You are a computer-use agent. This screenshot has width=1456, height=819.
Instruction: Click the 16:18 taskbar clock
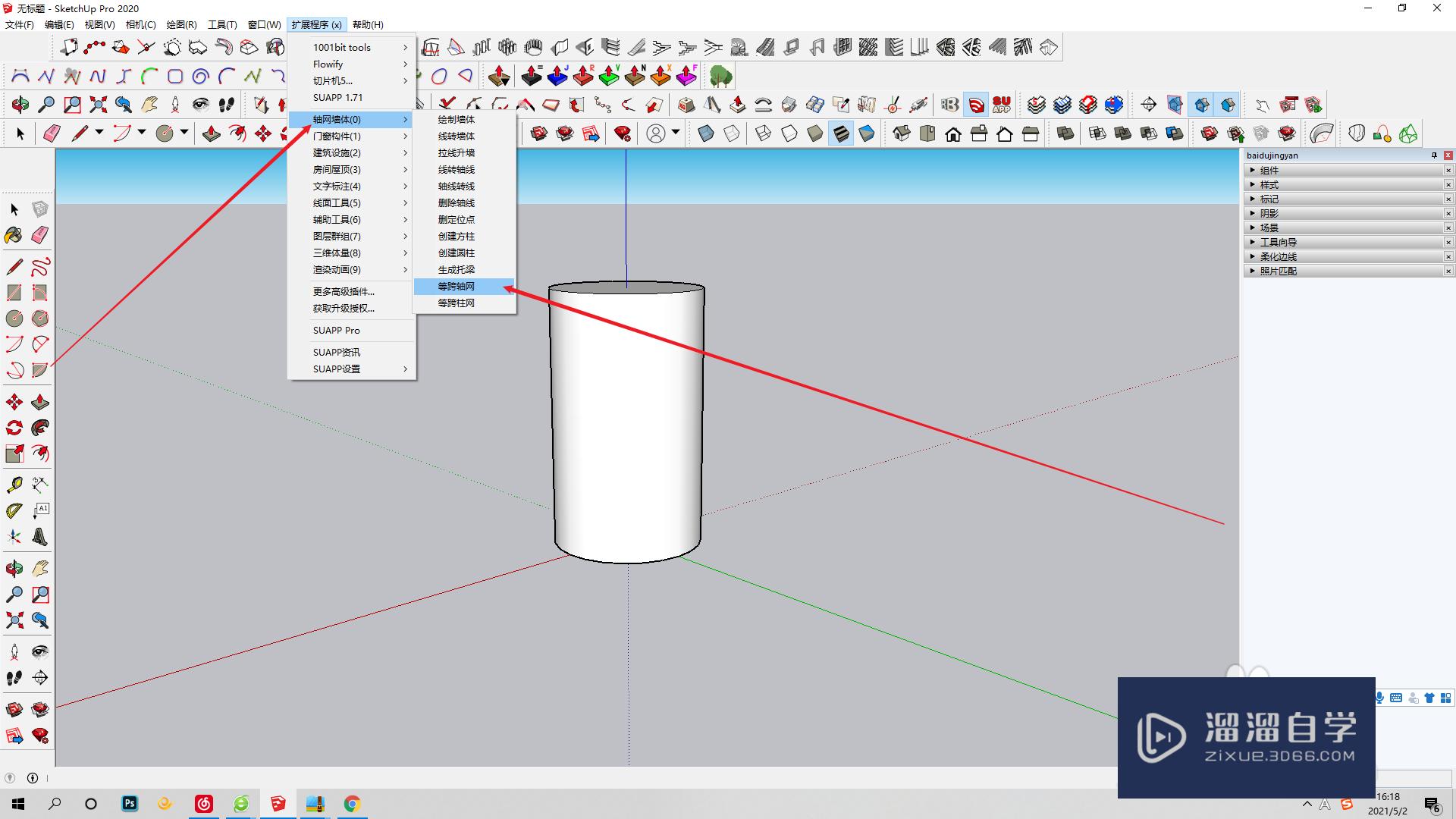point(1388,797)
